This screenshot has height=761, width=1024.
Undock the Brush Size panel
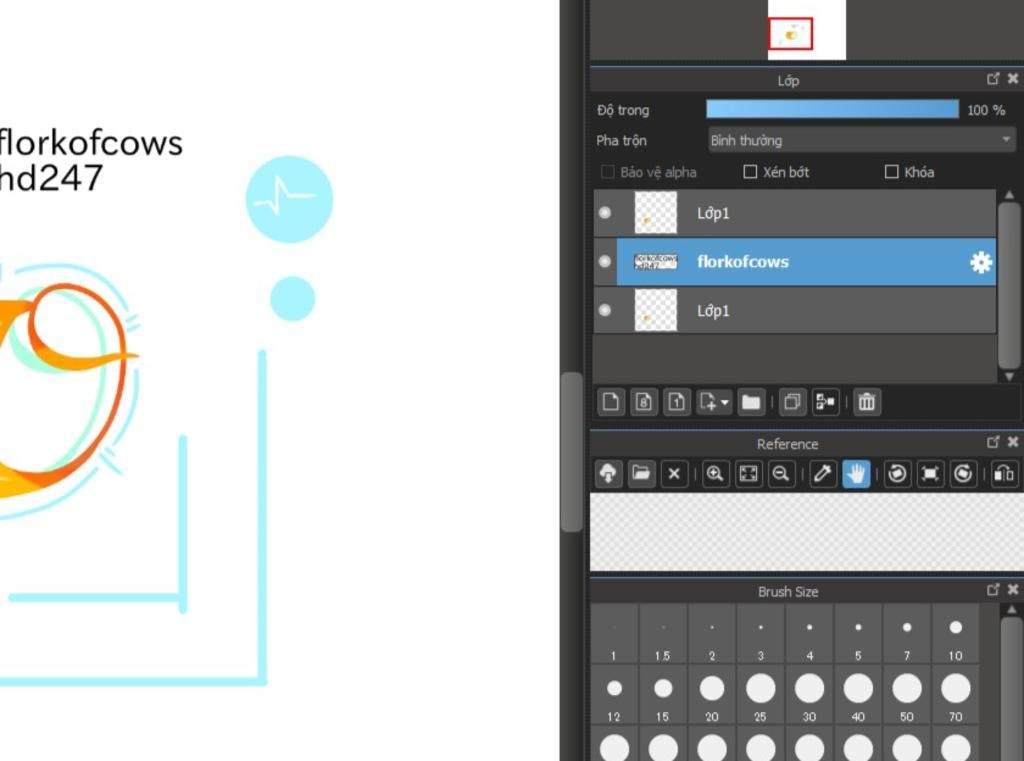tap(993, 590)
